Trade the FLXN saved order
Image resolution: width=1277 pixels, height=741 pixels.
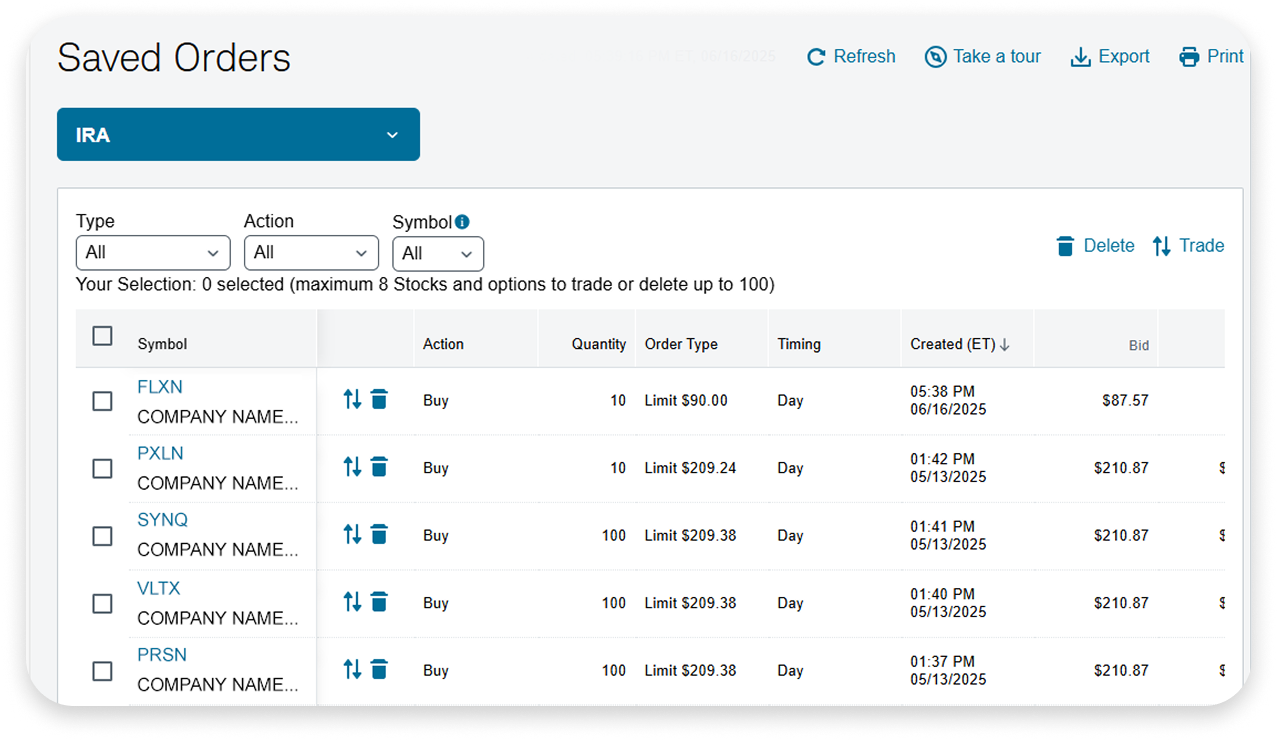[x=352, y=400]
